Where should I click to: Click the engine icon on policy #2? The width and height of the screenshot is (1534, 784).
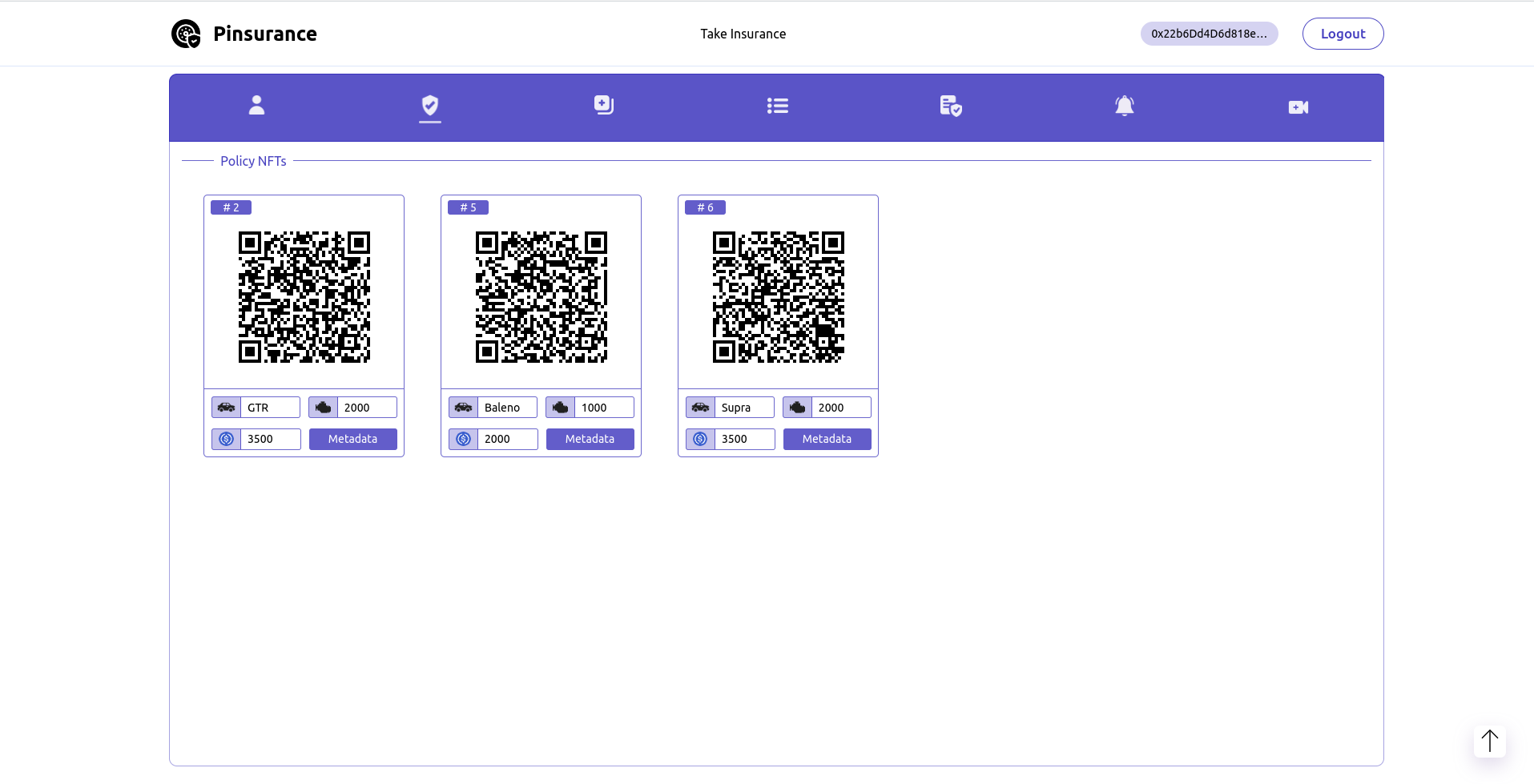(x=324, y=408)
